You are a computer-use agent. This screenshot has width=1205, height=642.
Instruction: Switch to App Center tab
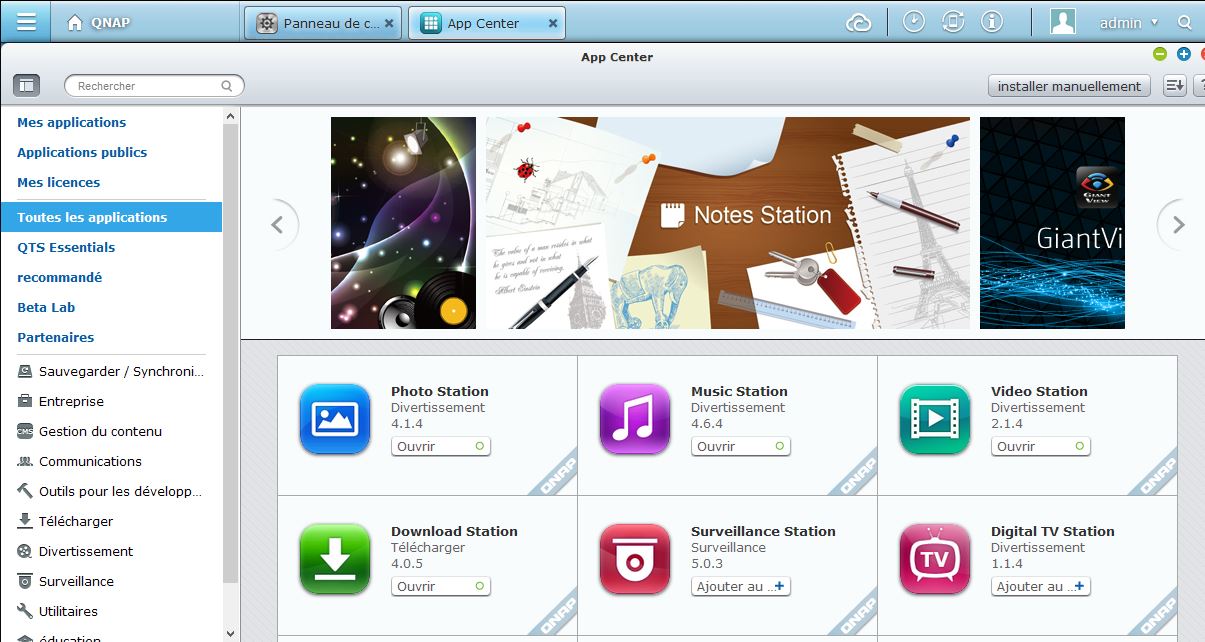coord(486,23)
